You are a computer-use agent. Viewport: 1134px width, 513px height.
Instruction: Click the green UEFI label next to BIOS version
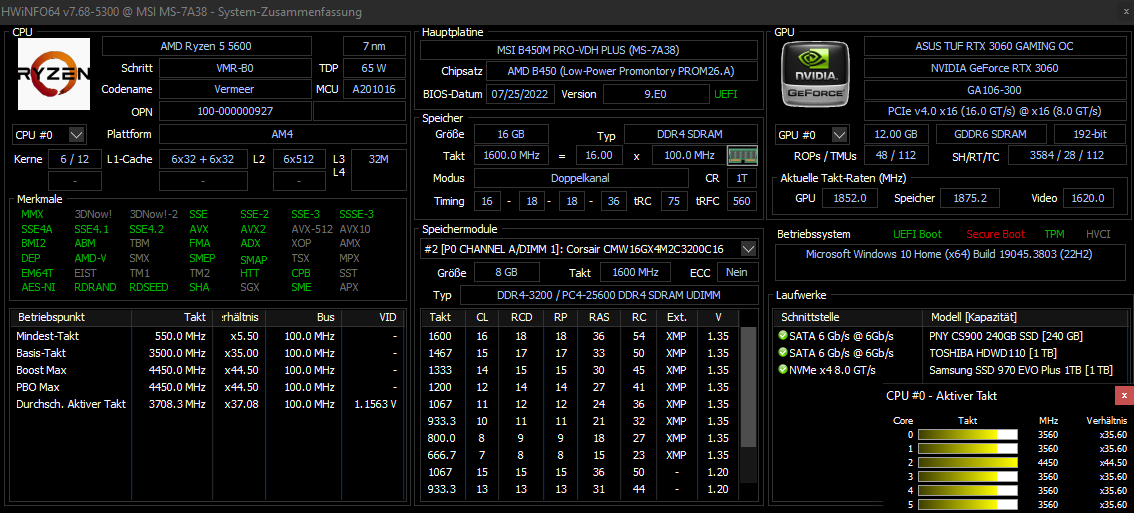tap(726, 94)
